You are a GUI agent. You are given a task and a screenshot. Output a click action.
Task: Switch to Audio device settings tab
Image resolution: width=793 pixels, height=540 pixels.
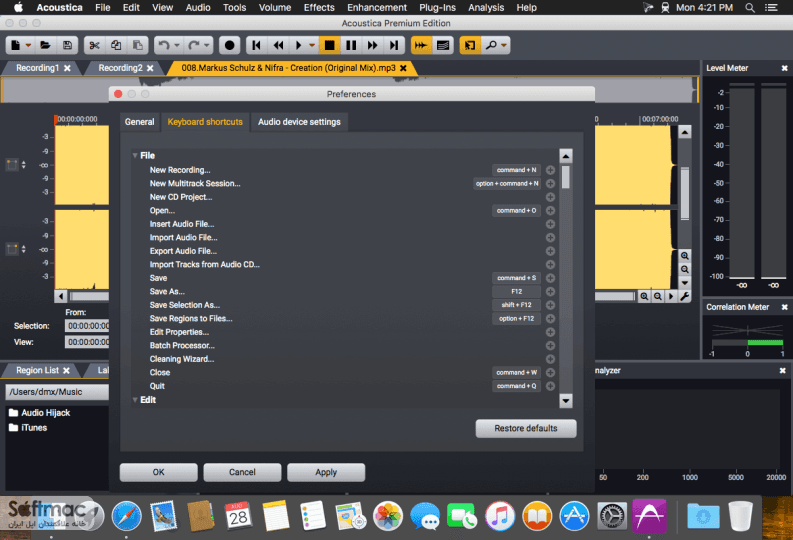(x=299, y=122)
